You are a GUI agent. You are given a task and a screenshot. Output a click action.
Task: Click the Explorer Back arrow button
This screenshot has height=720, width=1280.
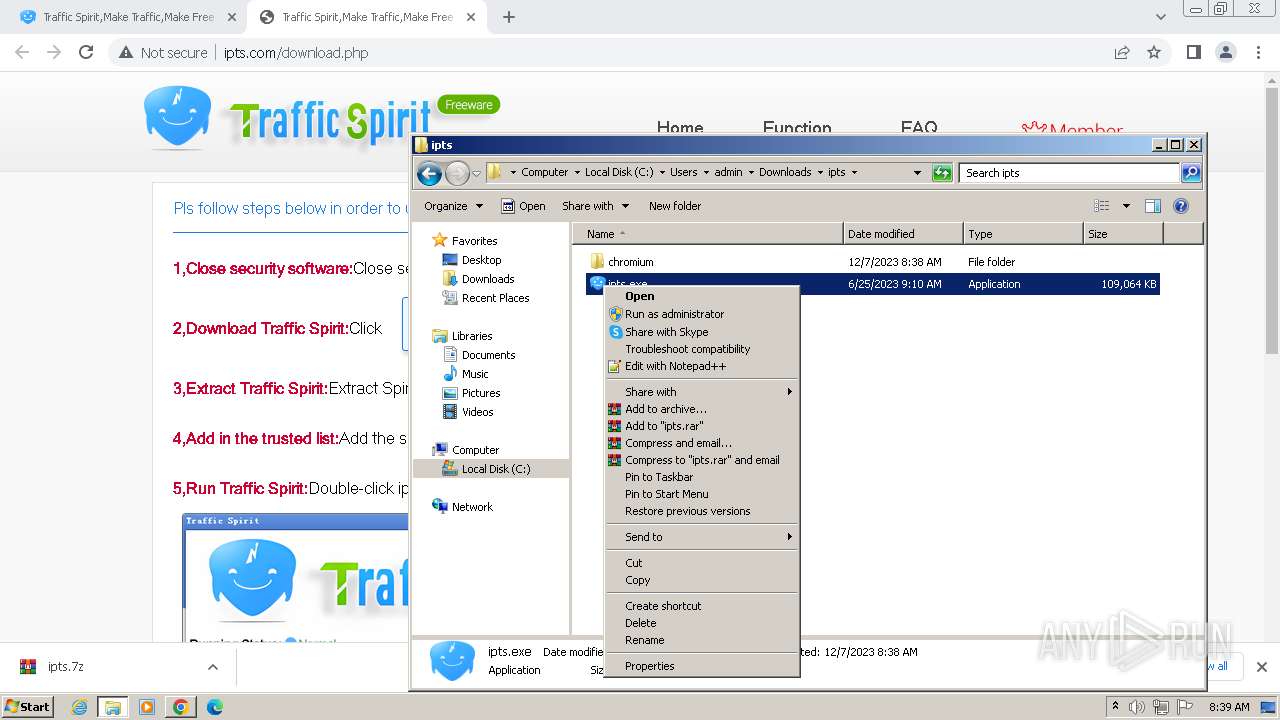429,173
